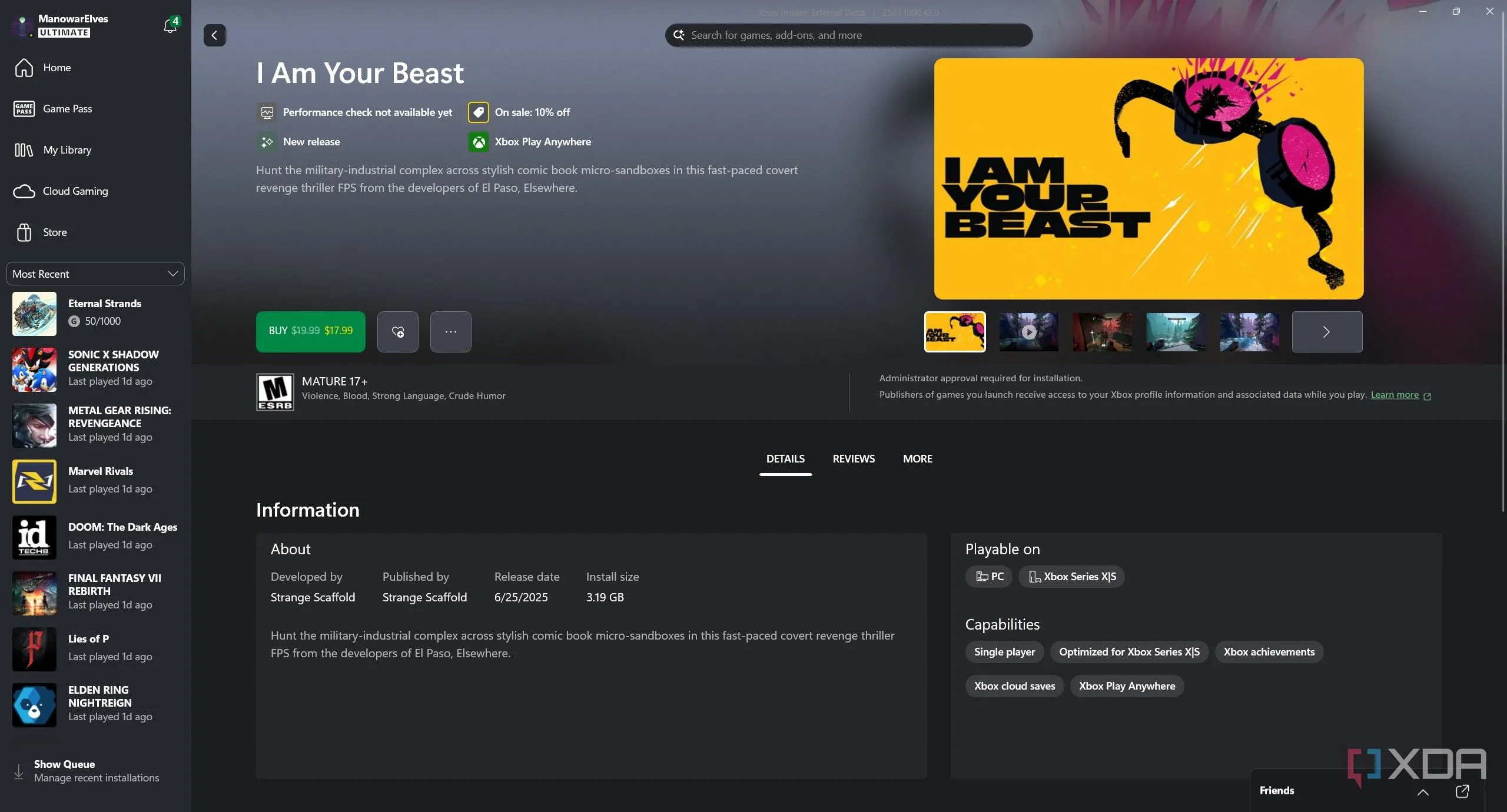Click Xbox cloud saves chip

[x=1014, y=686]
